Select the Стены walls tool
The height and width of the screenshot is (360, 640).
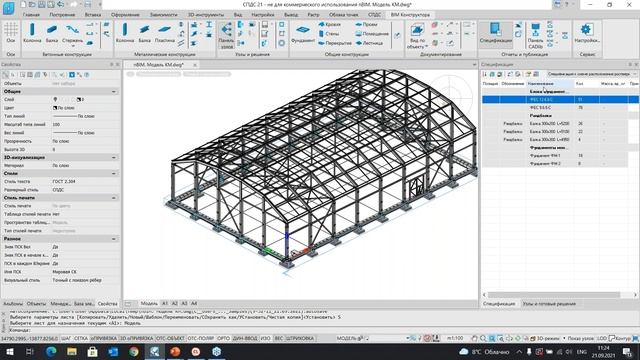click(329, 33)
